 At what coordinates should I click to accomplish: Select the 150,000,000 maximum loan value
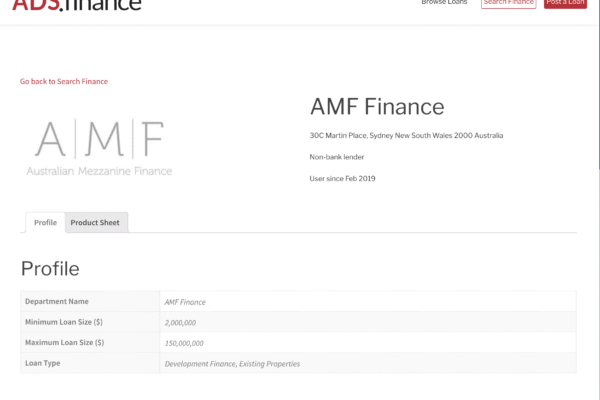(184, 343)
